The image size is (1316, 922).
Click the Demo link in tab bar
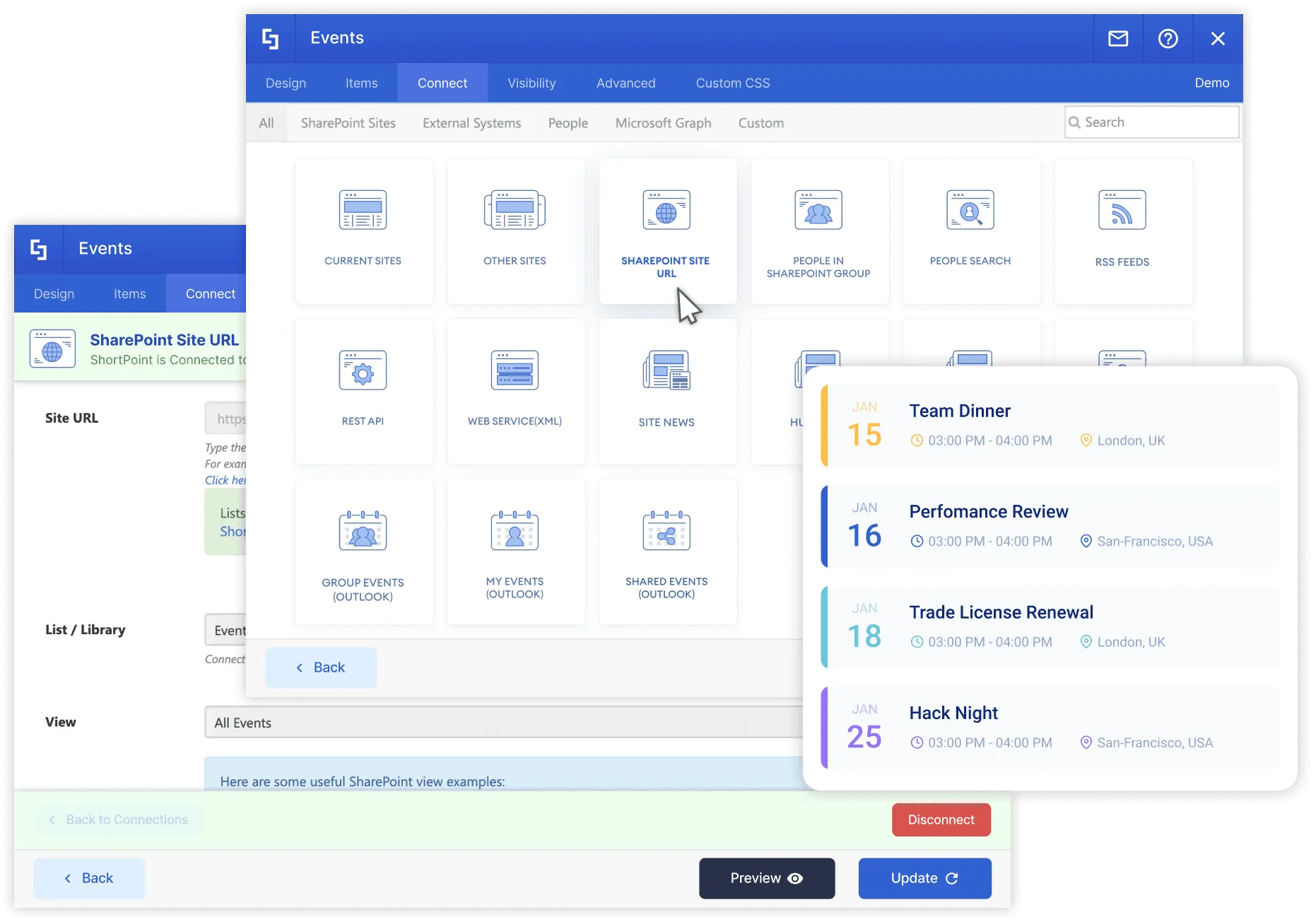(1212, 83)
